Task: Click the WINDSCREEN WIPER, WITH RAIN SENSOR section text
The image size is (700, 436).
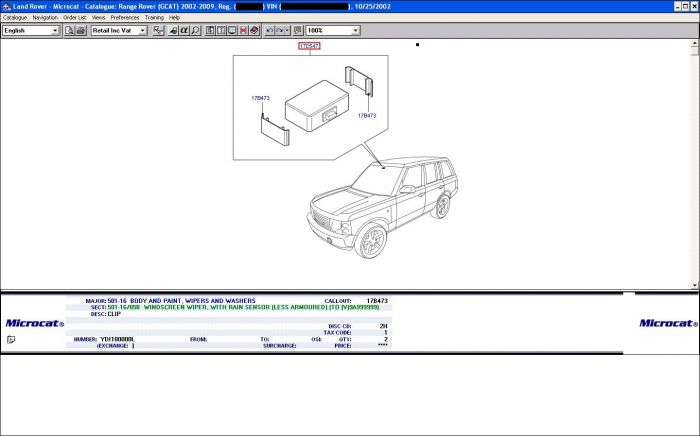Action: (x=262, y=307)
